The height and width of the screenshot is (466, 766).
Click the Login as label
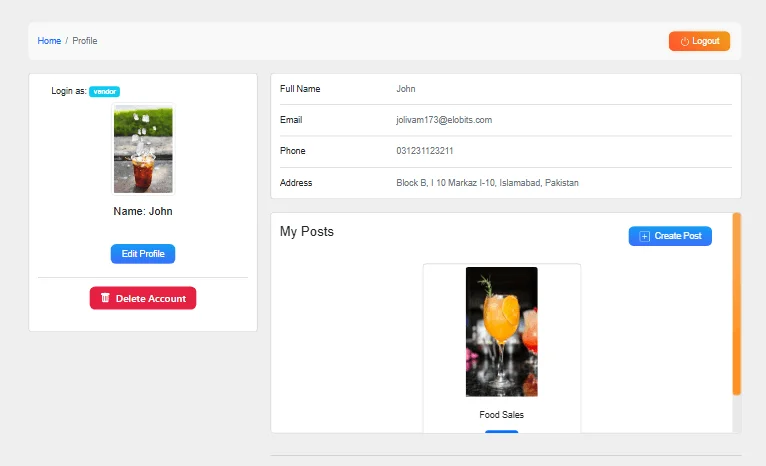coord(68,91)
